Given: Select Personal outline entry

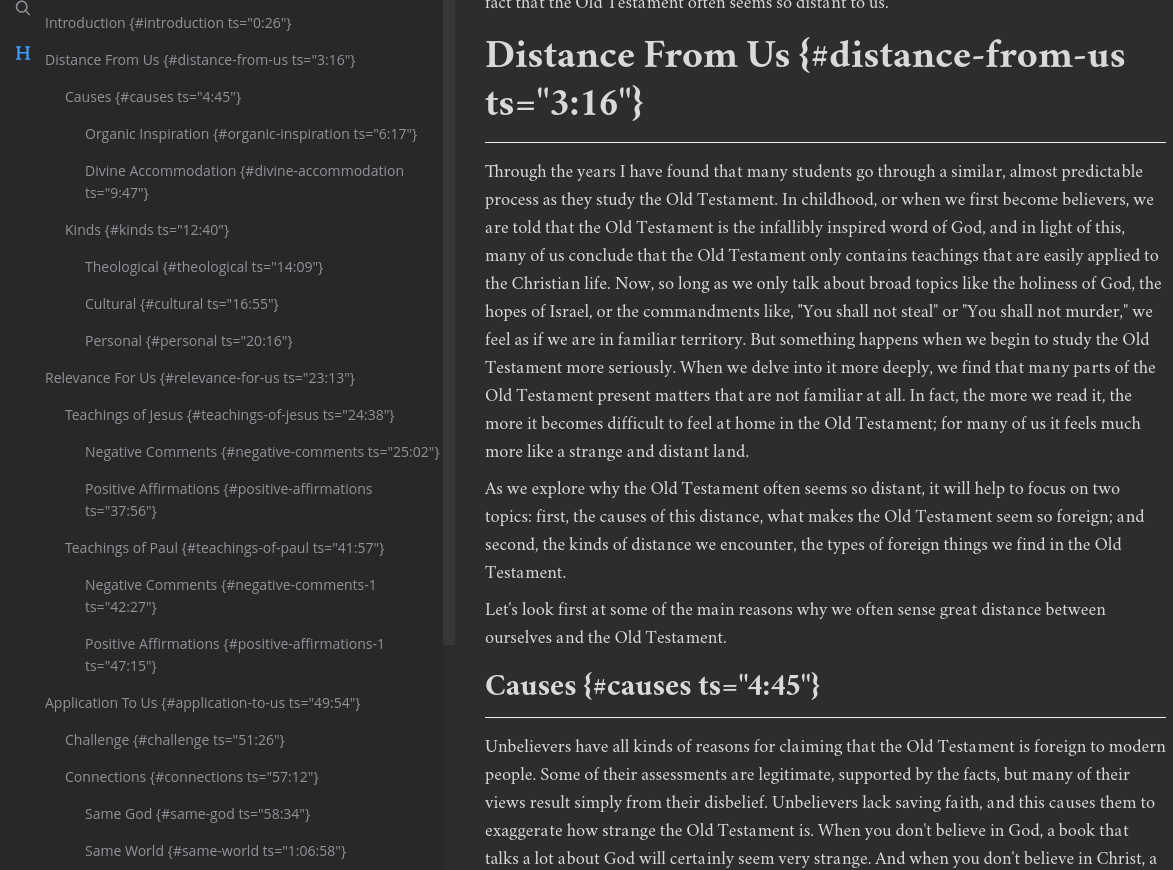Looking at the screenshot, I should (x=189, y=341).
